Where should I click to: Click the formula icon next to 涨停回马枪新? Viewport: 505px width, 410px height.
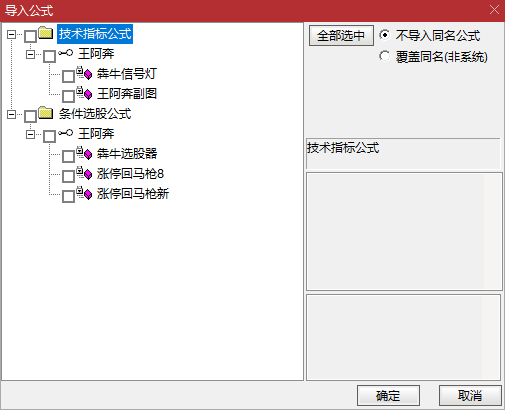(84, 193)
